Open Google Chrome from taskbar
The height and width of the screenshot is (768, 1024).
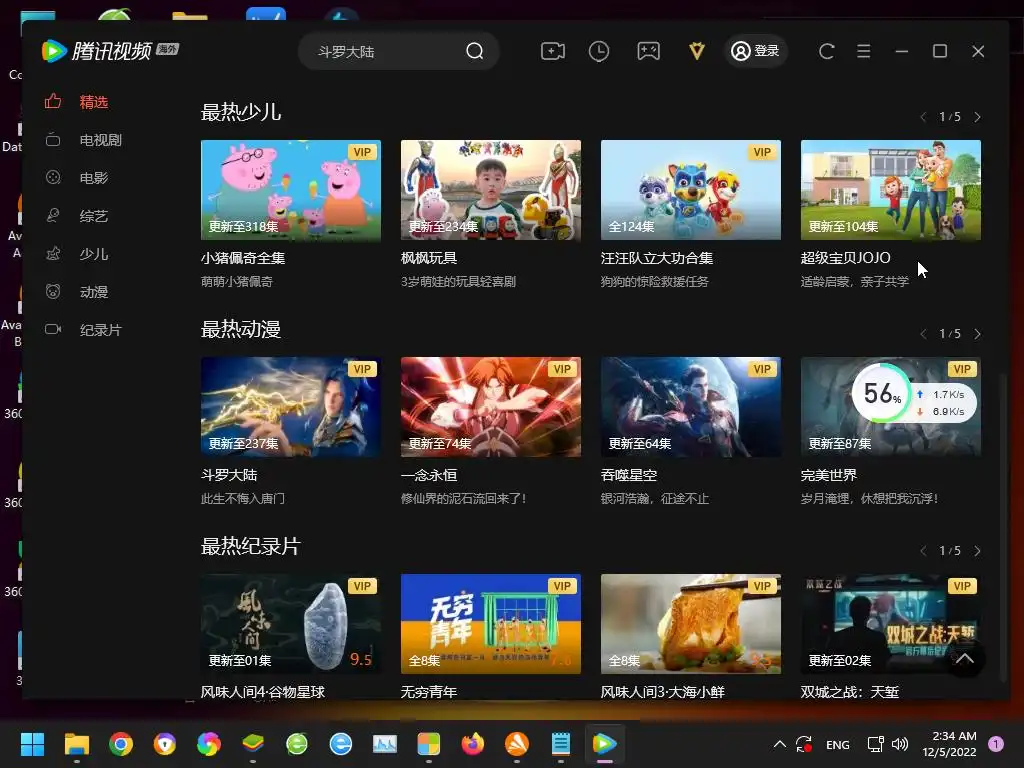click(x=121, y=744)
